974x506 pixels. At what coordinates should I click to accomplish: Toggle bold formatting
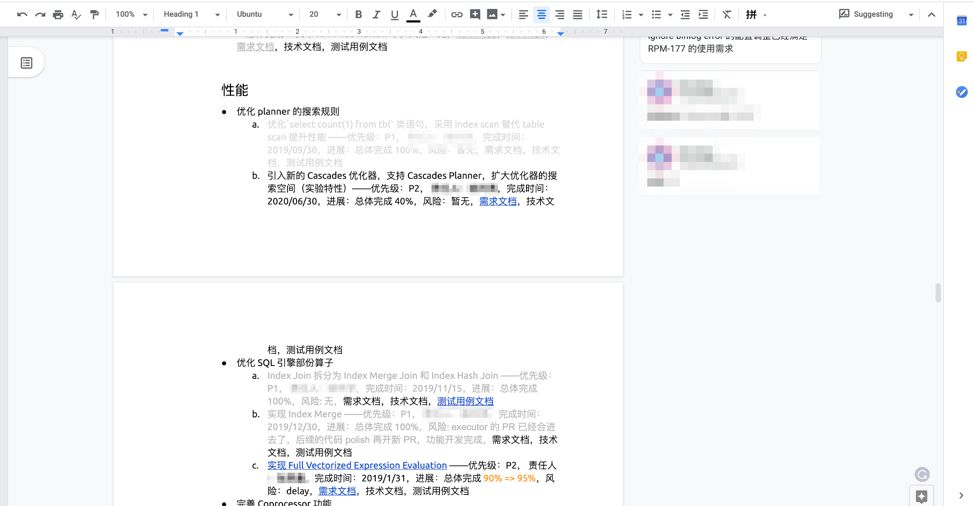pos(359,15)
